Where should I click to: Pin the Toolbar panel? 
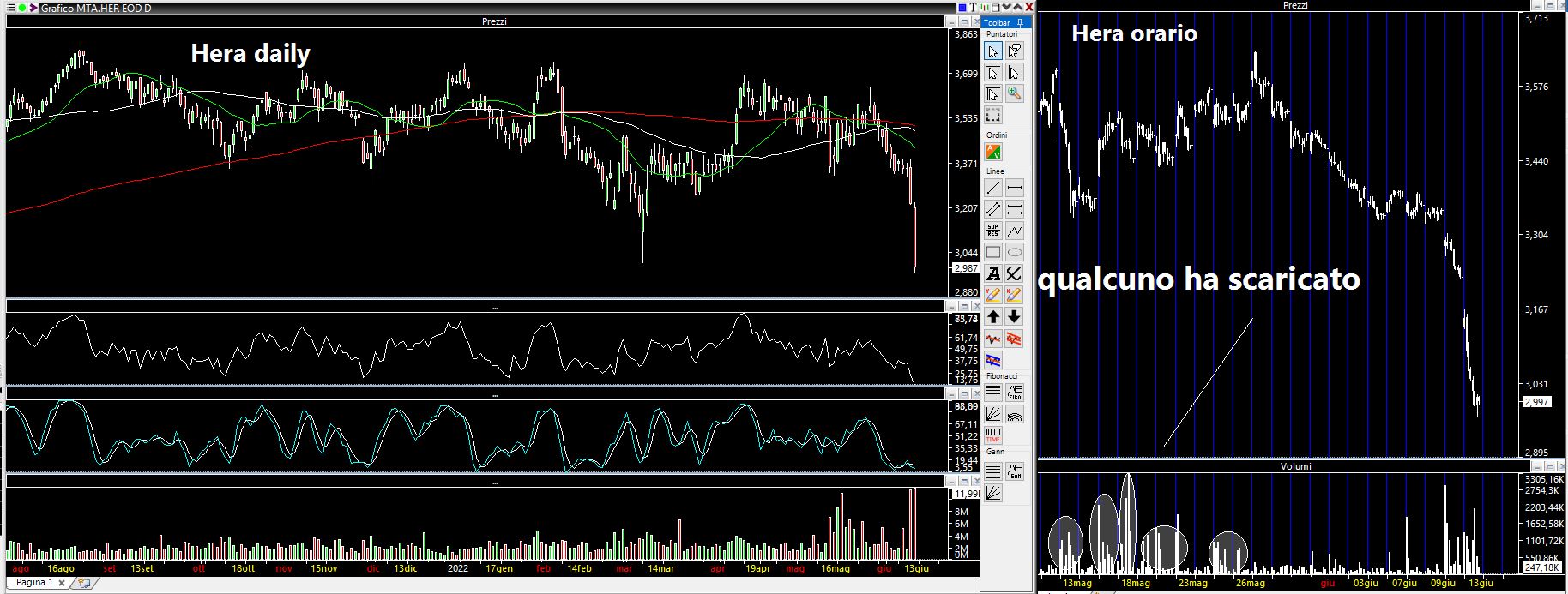(x=1020, y=22)
